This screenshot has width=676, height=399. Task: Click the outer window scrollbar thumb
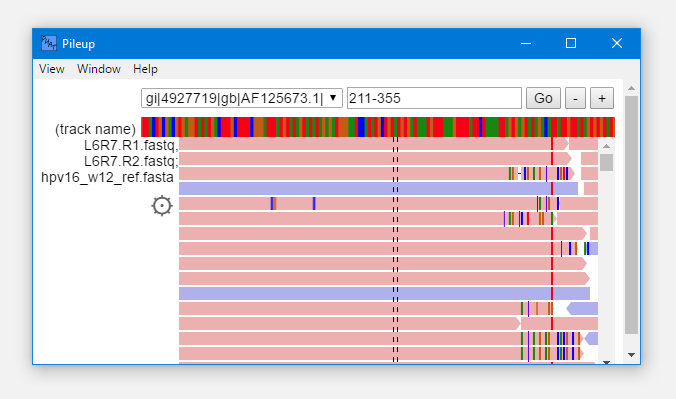[632, 215]
